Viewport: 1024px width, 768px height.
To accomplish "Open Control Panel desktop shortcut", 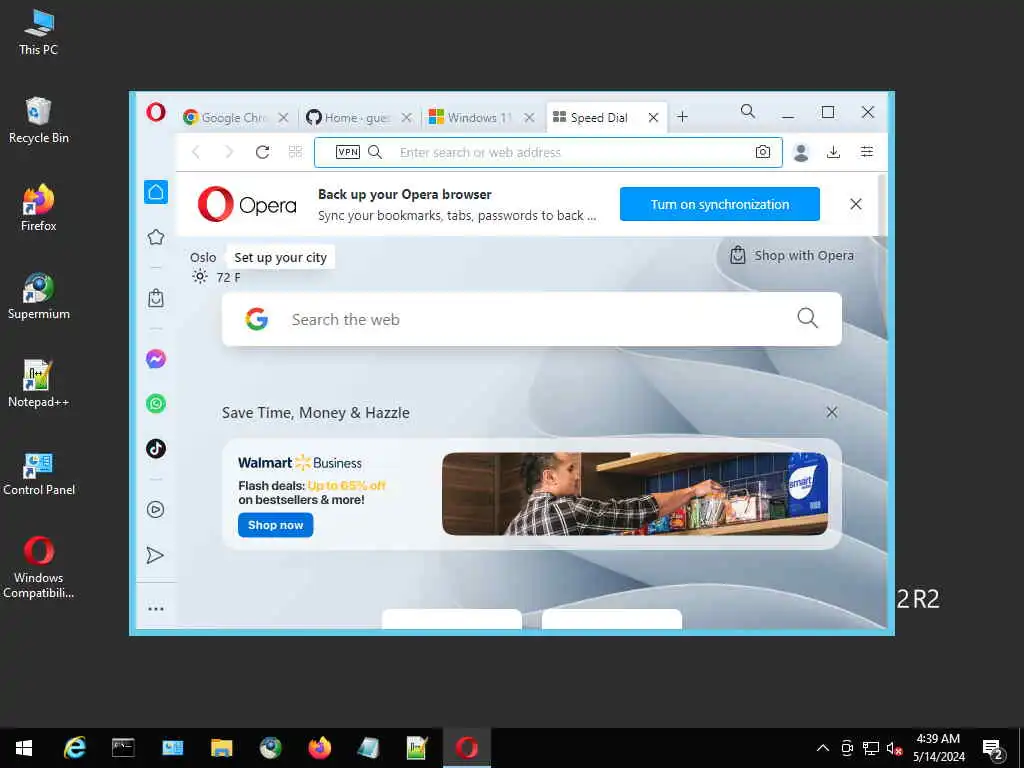I will pos(39,472).
